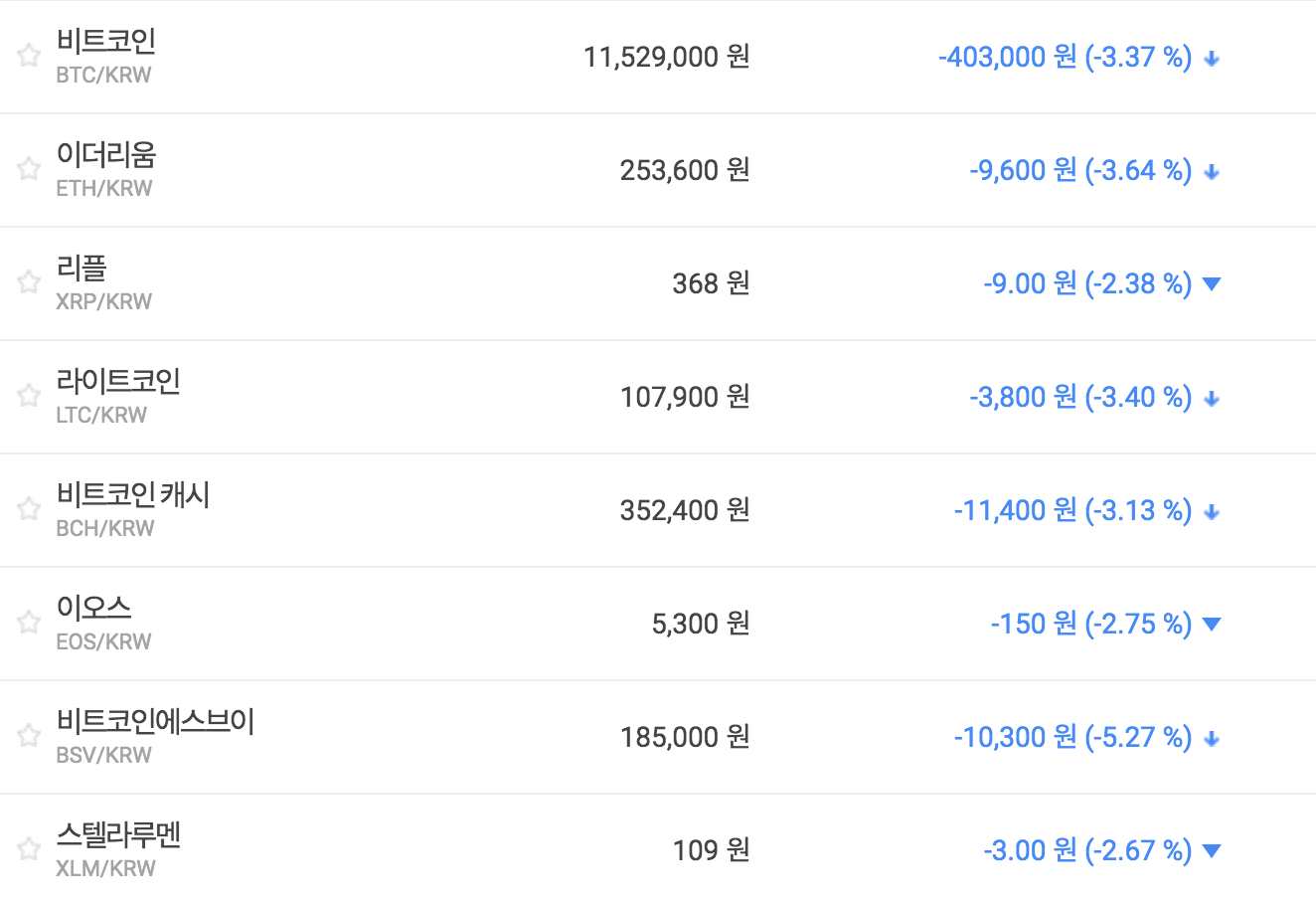Click the star next to BSV/KRW

pos(29,736)
